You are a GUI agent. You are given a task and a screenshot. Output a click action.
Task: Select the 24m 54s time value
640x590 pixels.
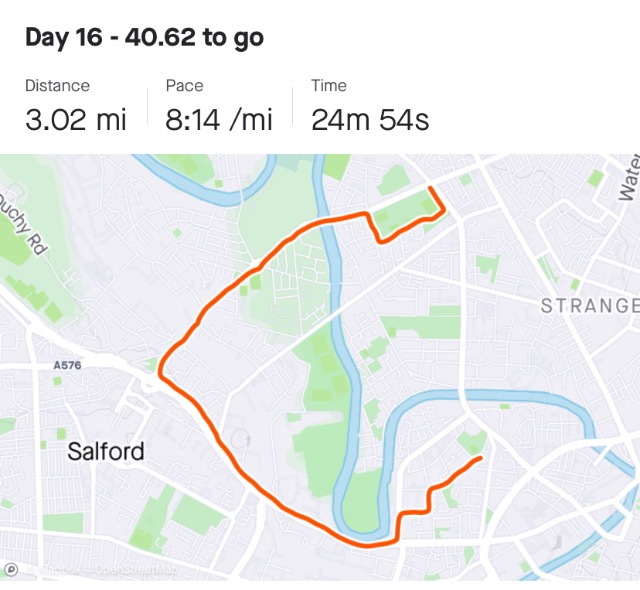pos(370,120)
